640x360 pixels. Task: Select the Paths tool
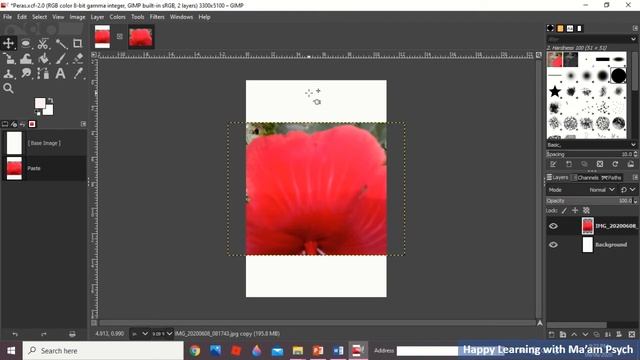point(43,74)
